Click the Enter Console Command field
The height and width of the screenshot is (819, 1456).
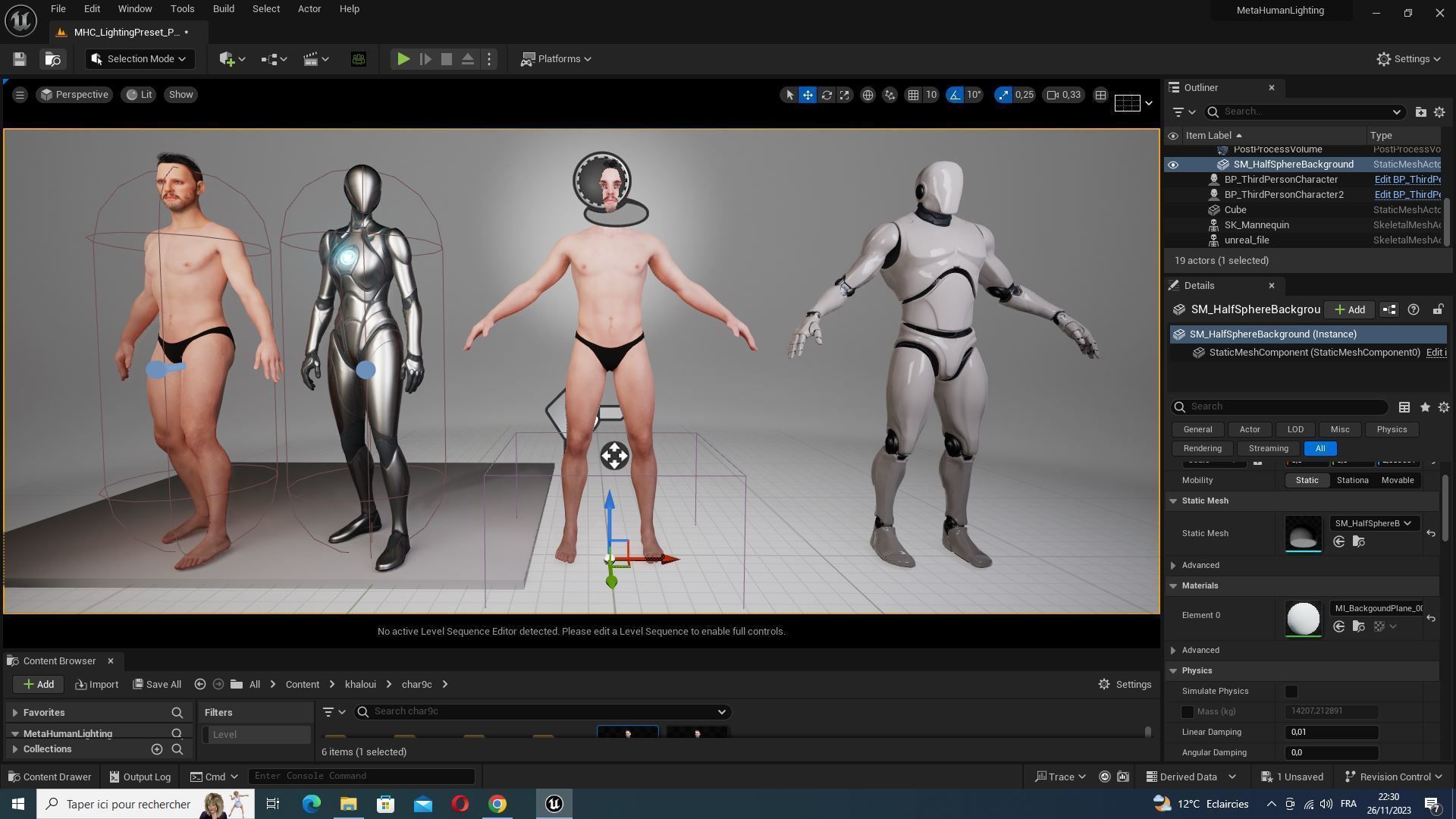click(x=361, y=776)
